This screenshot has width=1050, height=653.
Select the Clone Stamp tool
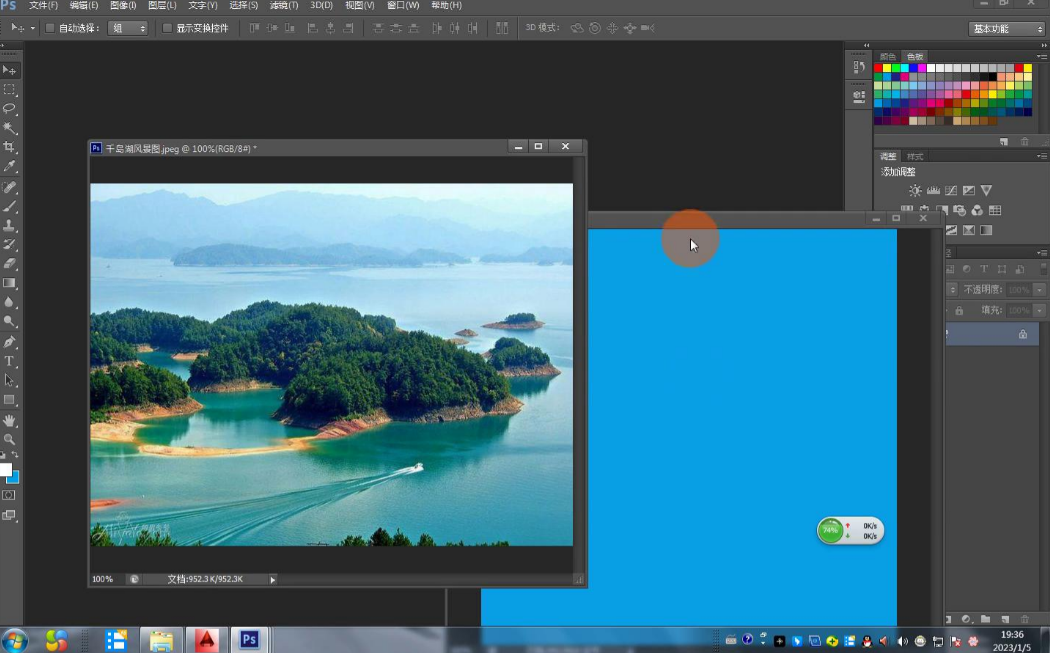click(9, 226)
